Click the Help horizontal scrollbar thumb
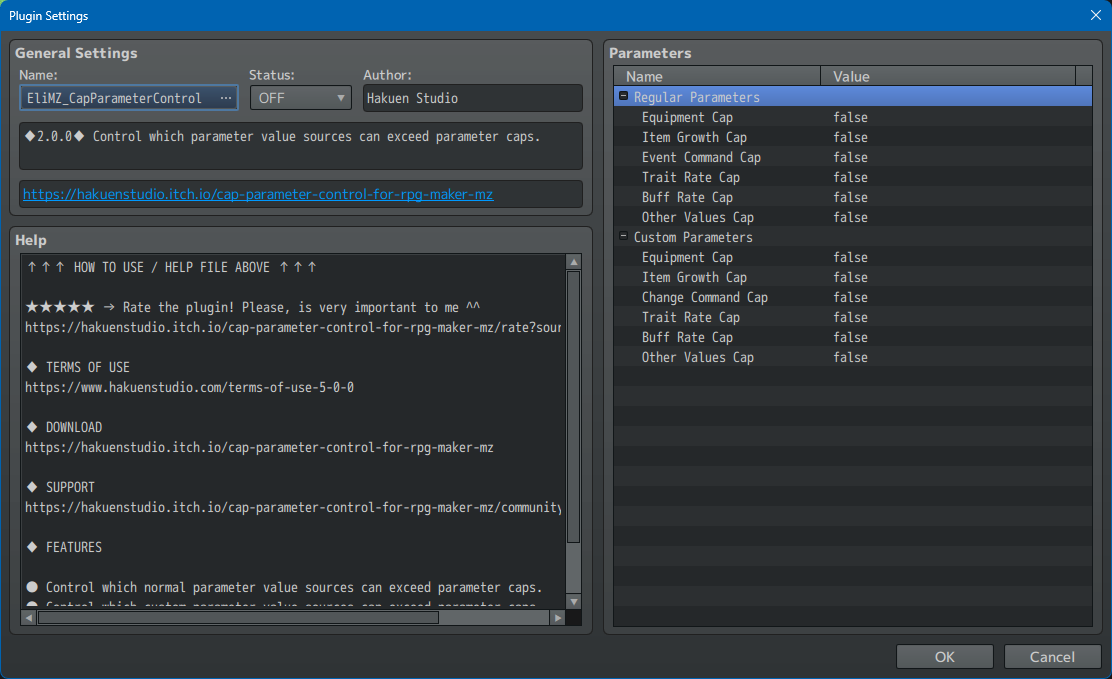The image size is (1112, 679). 238,618
